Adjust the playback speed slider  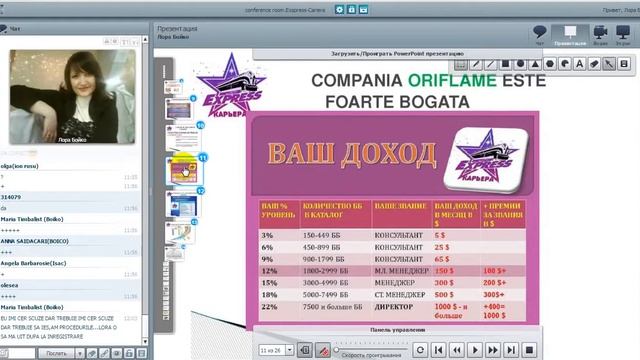coord(371,349)
